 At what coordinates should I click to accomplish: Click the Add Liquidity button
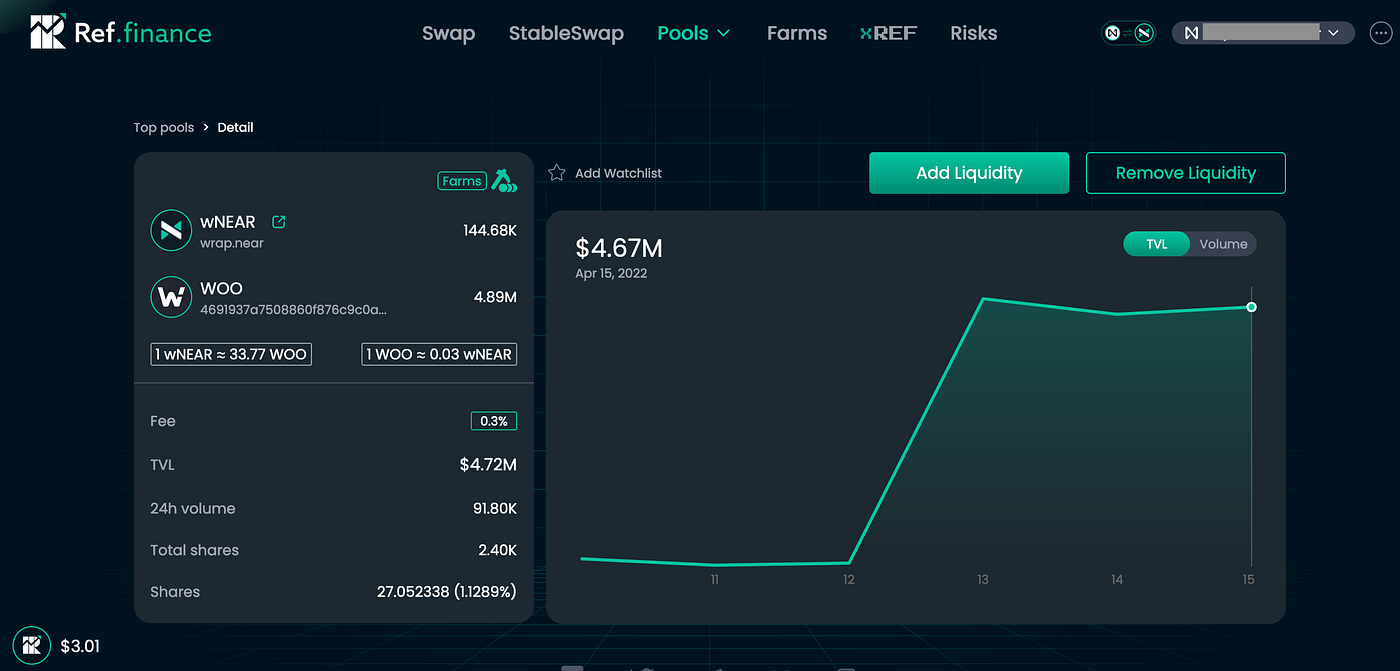click(969, 173)
